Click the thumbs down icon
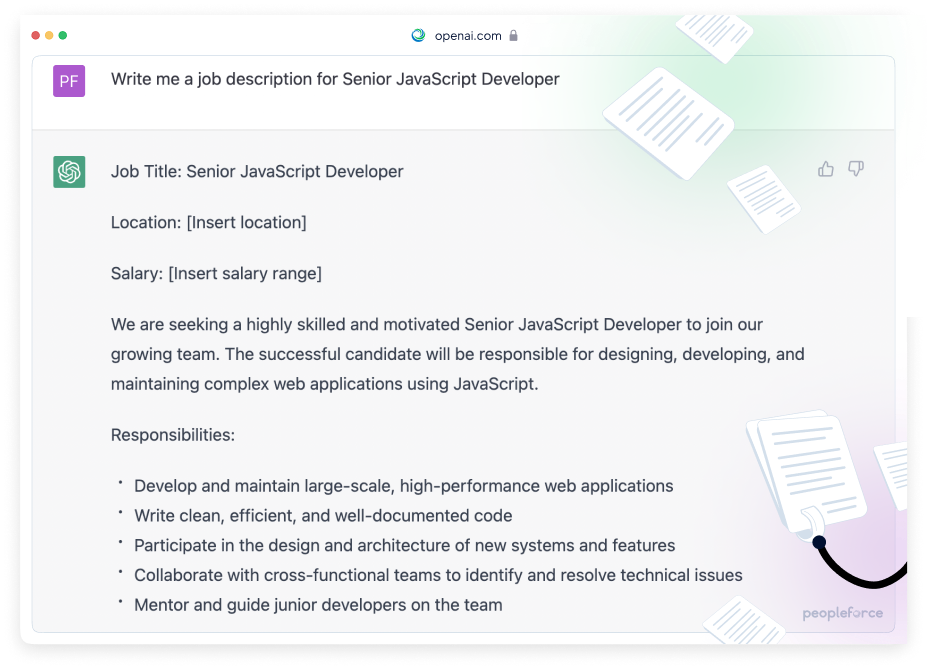Viewport: 947px width, 669px height. click(856, 169)
